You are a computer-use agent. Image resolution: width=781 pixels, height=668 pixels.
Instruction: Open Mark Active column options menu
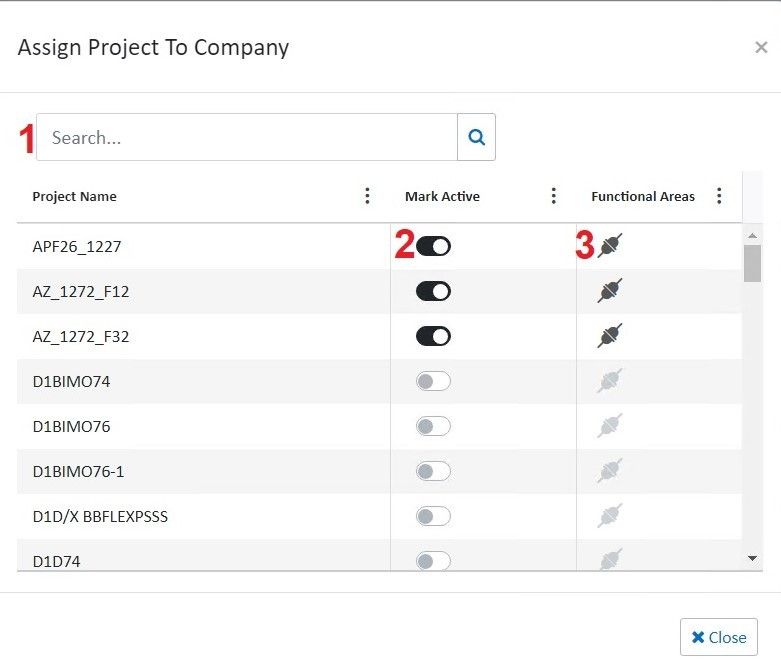(x=553, y=196)
